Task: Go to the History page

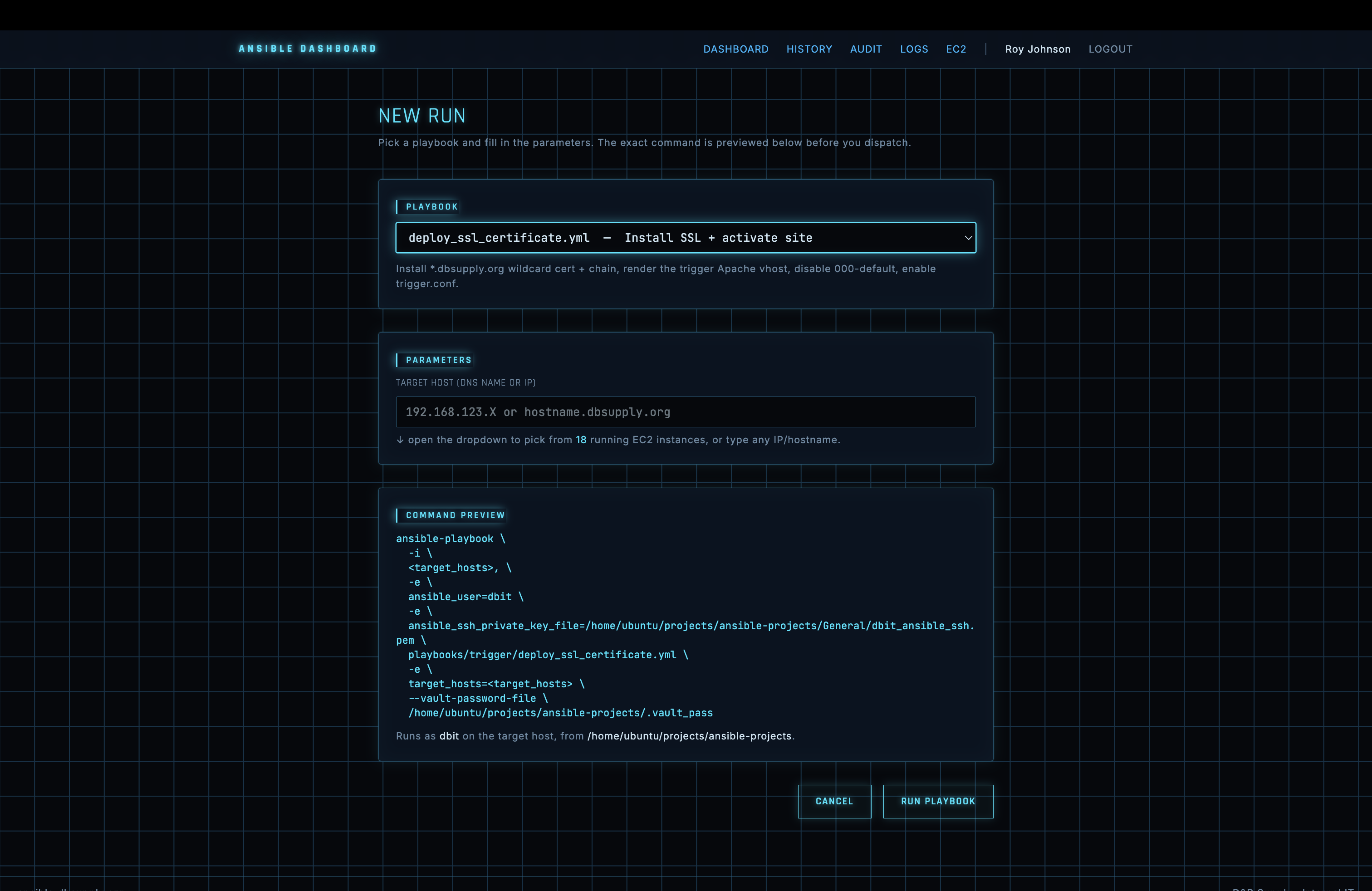Action: point(809,49)
